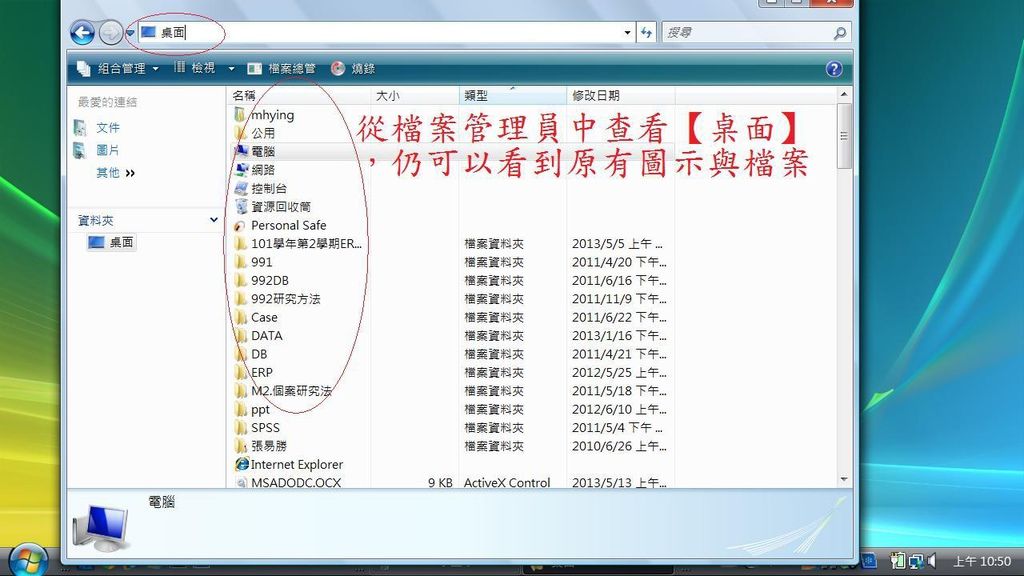Click the network tray icon
The width and height of the screenshot is (1024, 576).
916,560
